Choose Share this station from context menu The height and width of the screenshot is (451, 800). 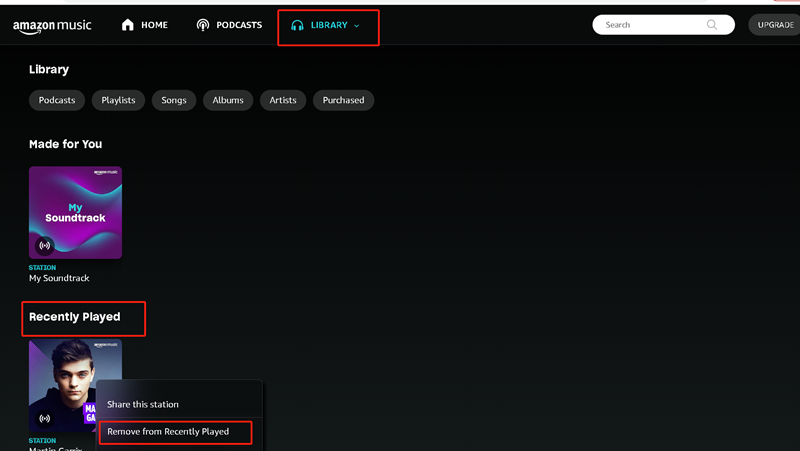(x=143, y=404)
